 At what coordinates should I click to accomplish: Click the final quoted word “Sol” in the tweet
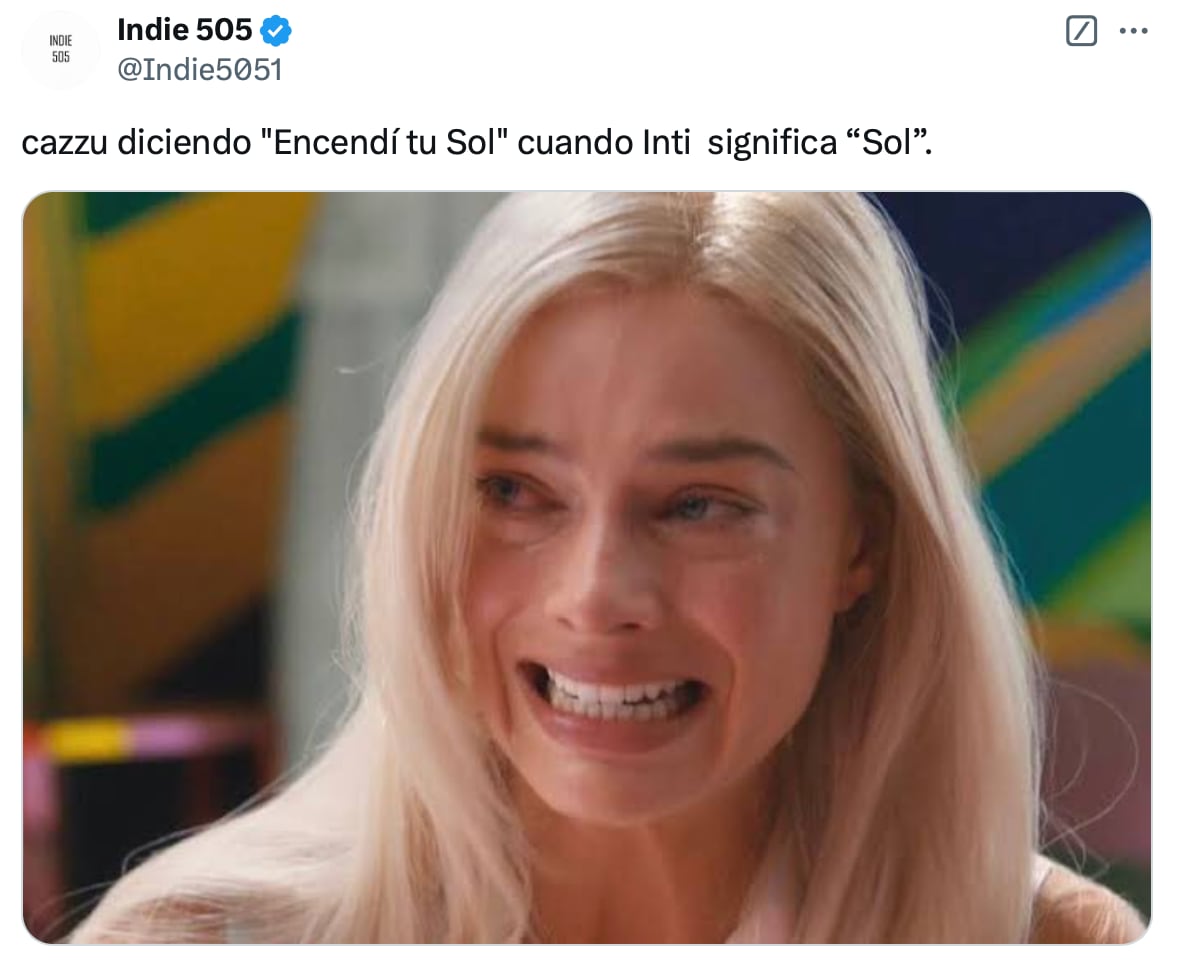point(889,142)
